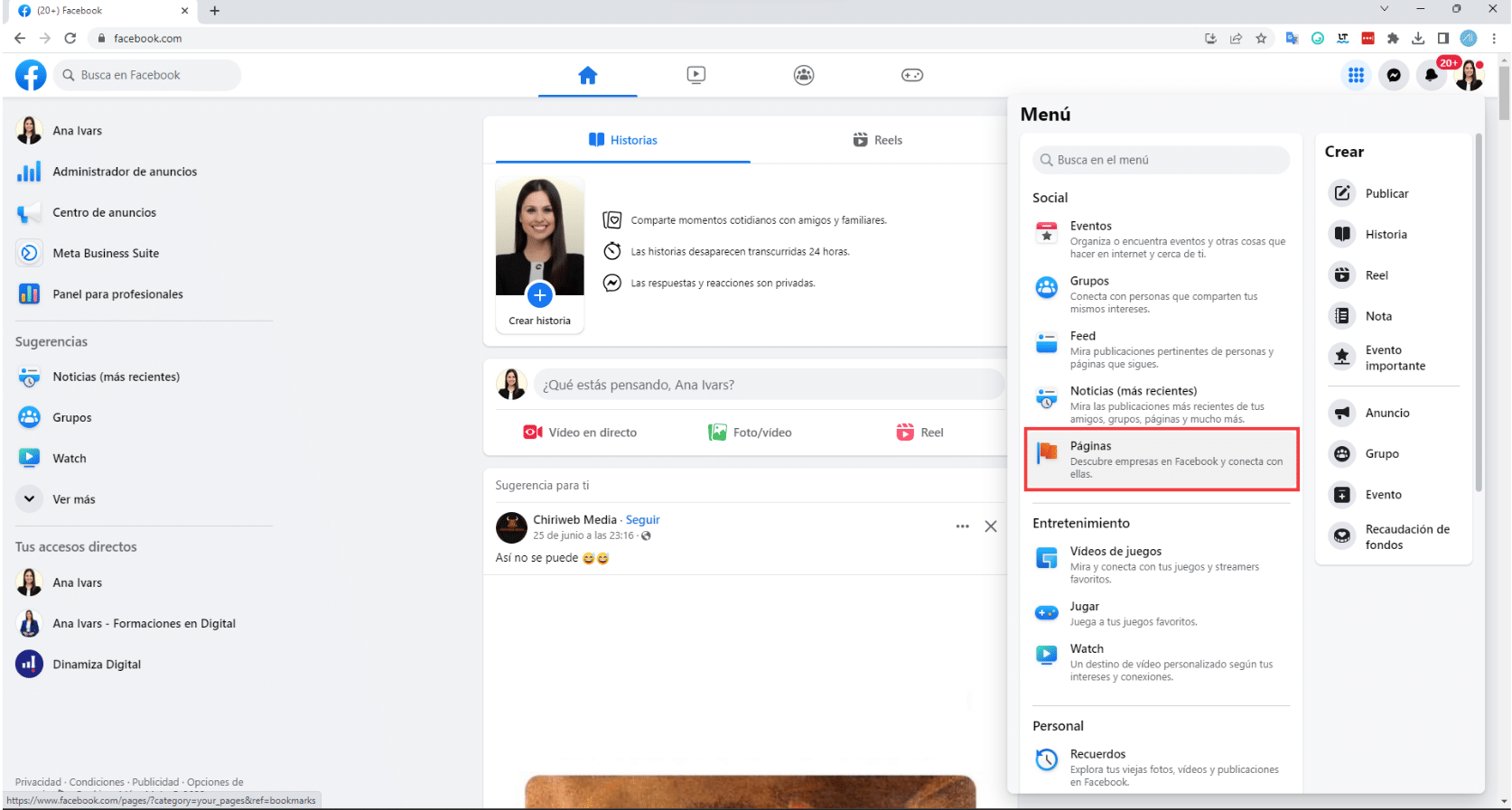Open the three-dots options on Chiriweb post
The height and width of the screenshot is (810, 1512).
point(963,526)
